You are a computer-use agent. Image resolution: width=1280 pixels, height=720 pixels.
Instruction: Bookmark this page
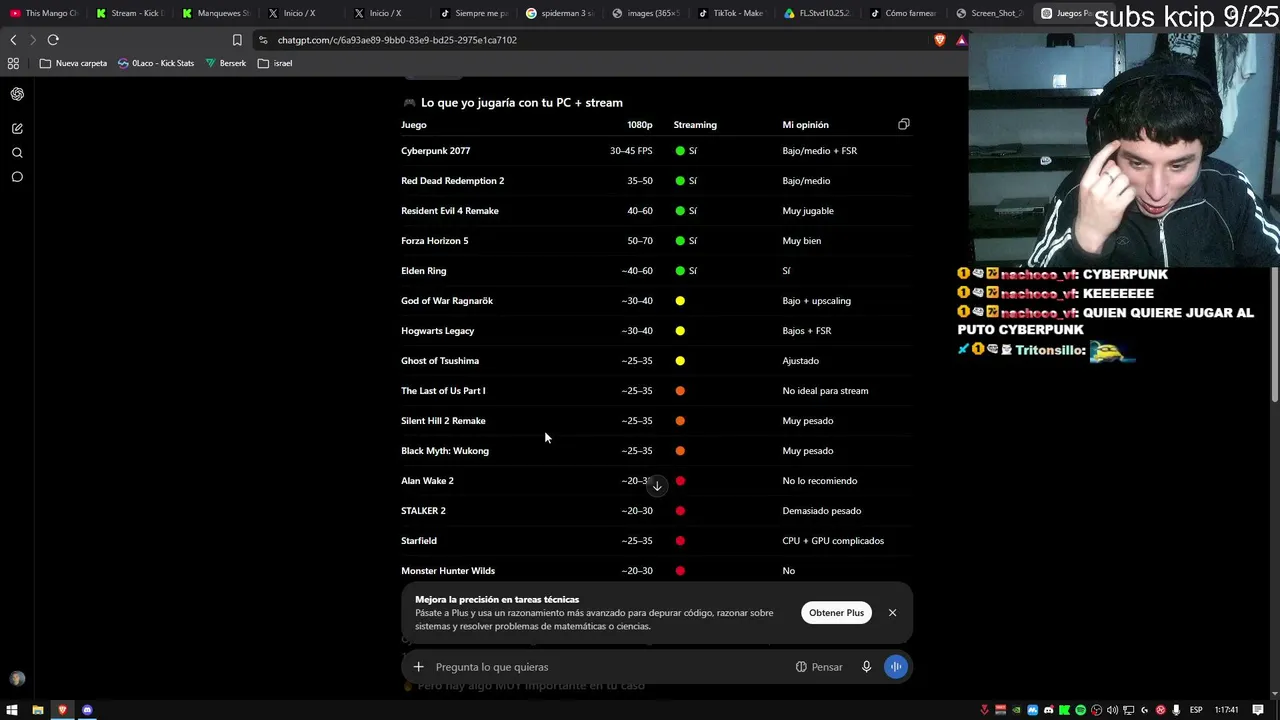point(237,40)
